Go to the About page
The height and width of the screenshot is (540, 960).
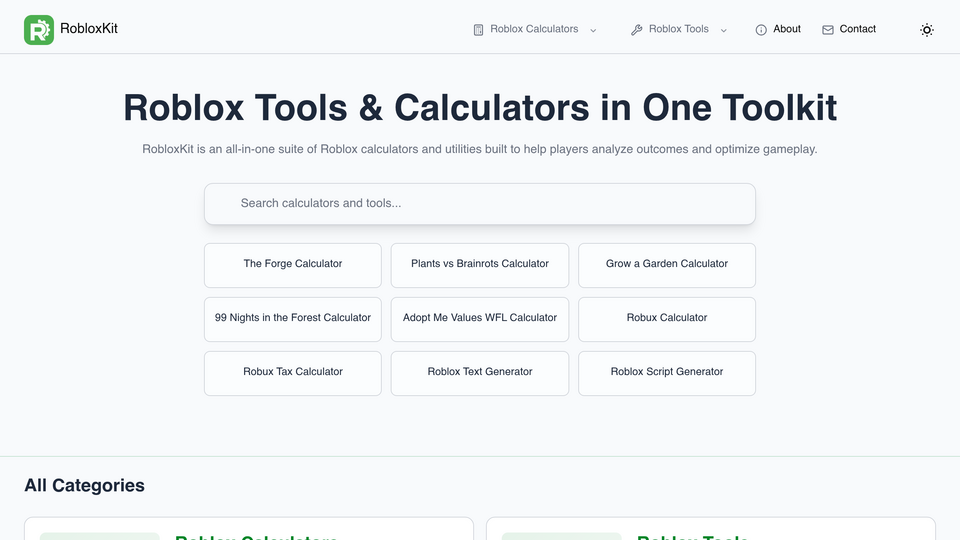coord(787,29)
